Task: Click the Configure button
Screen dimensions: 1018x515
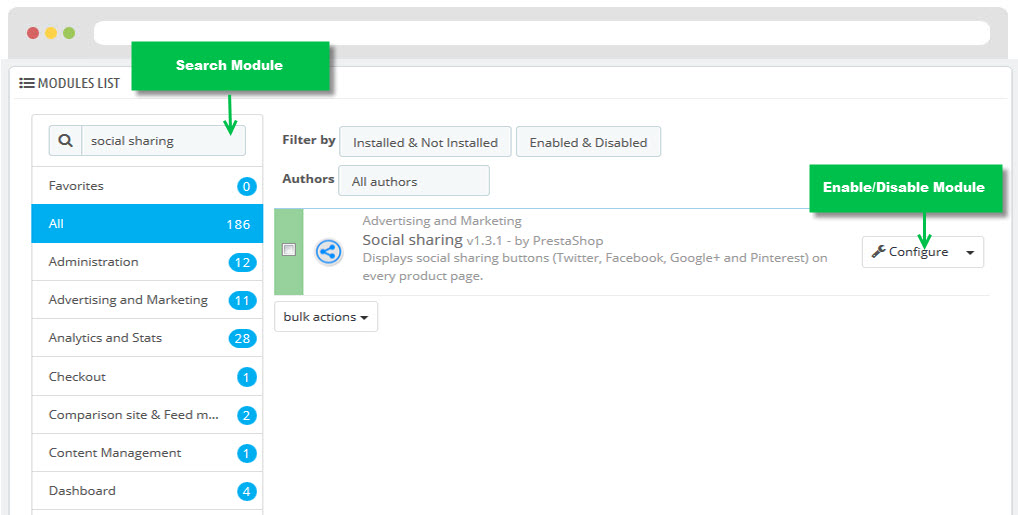Action: (x=910, y=252)
